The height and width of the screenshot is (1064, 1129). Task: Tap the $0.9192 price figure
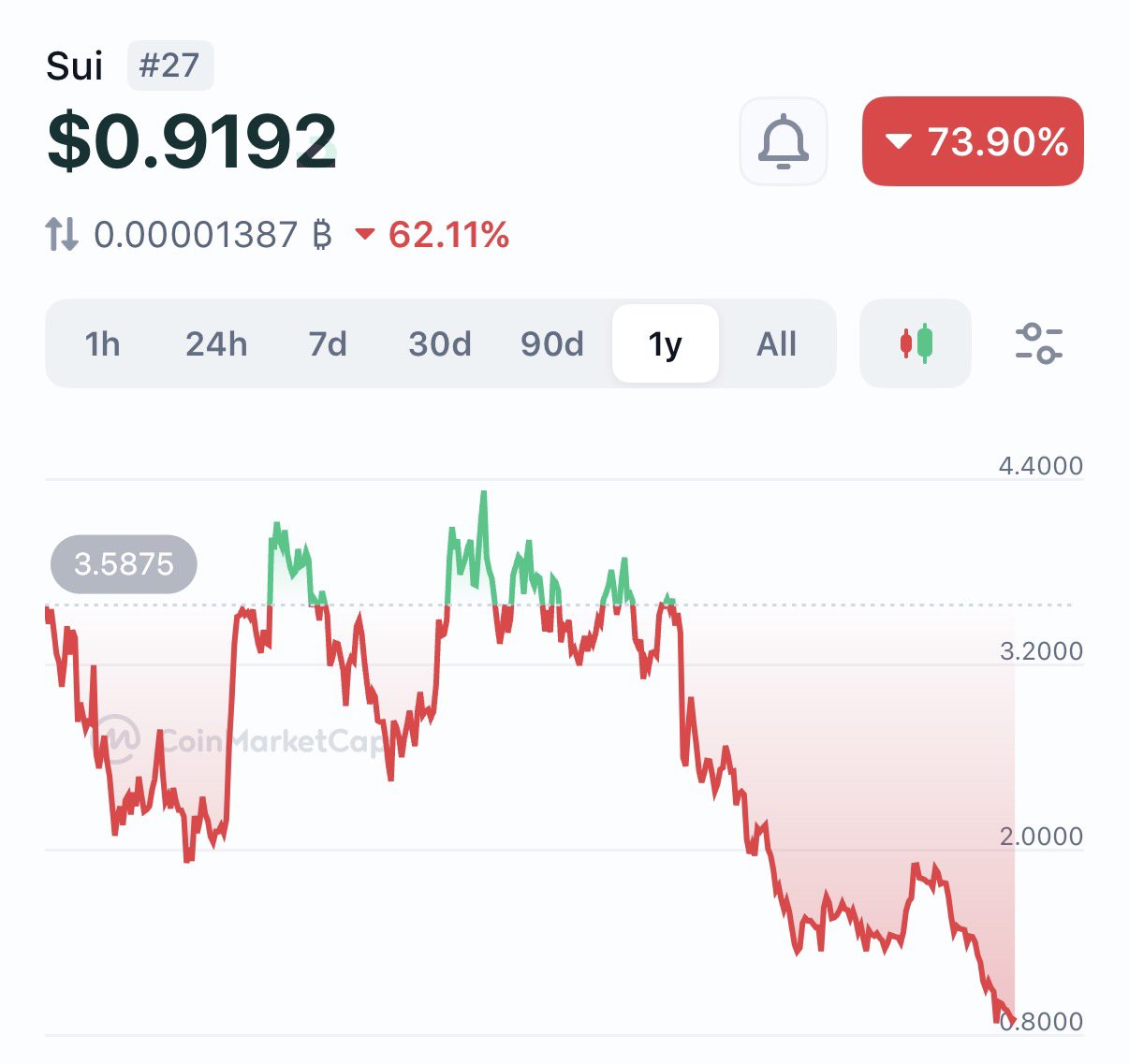[x=192, y=142]
